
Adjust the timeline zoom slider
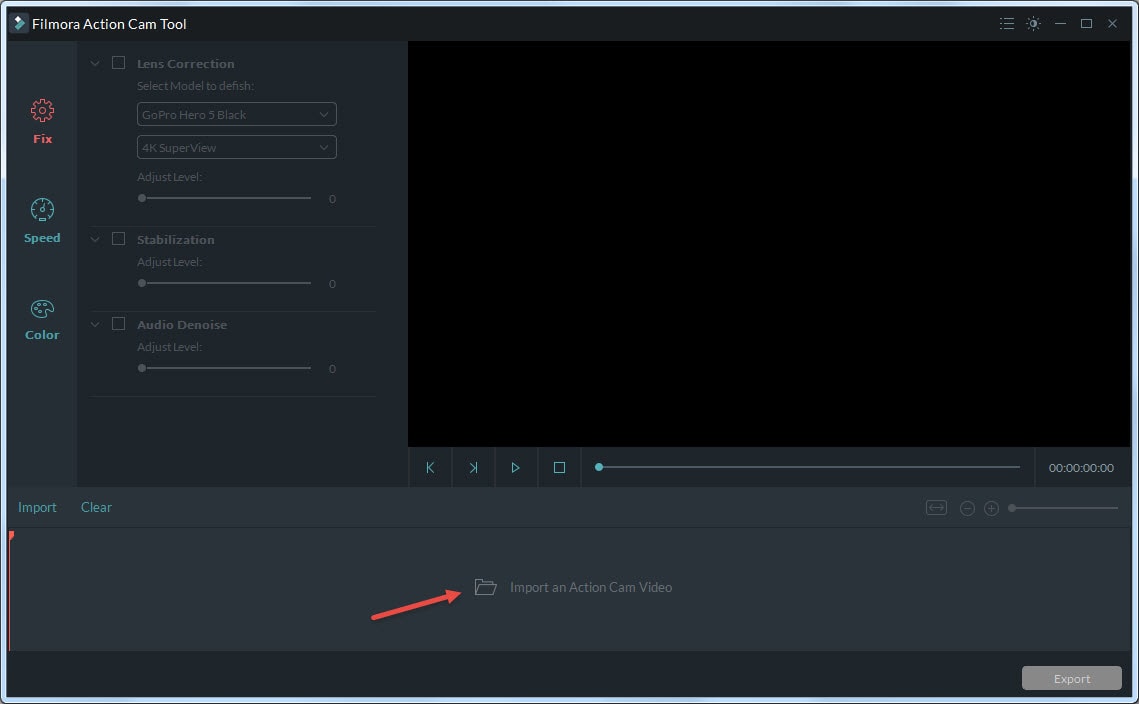[x=1063, y=508]
